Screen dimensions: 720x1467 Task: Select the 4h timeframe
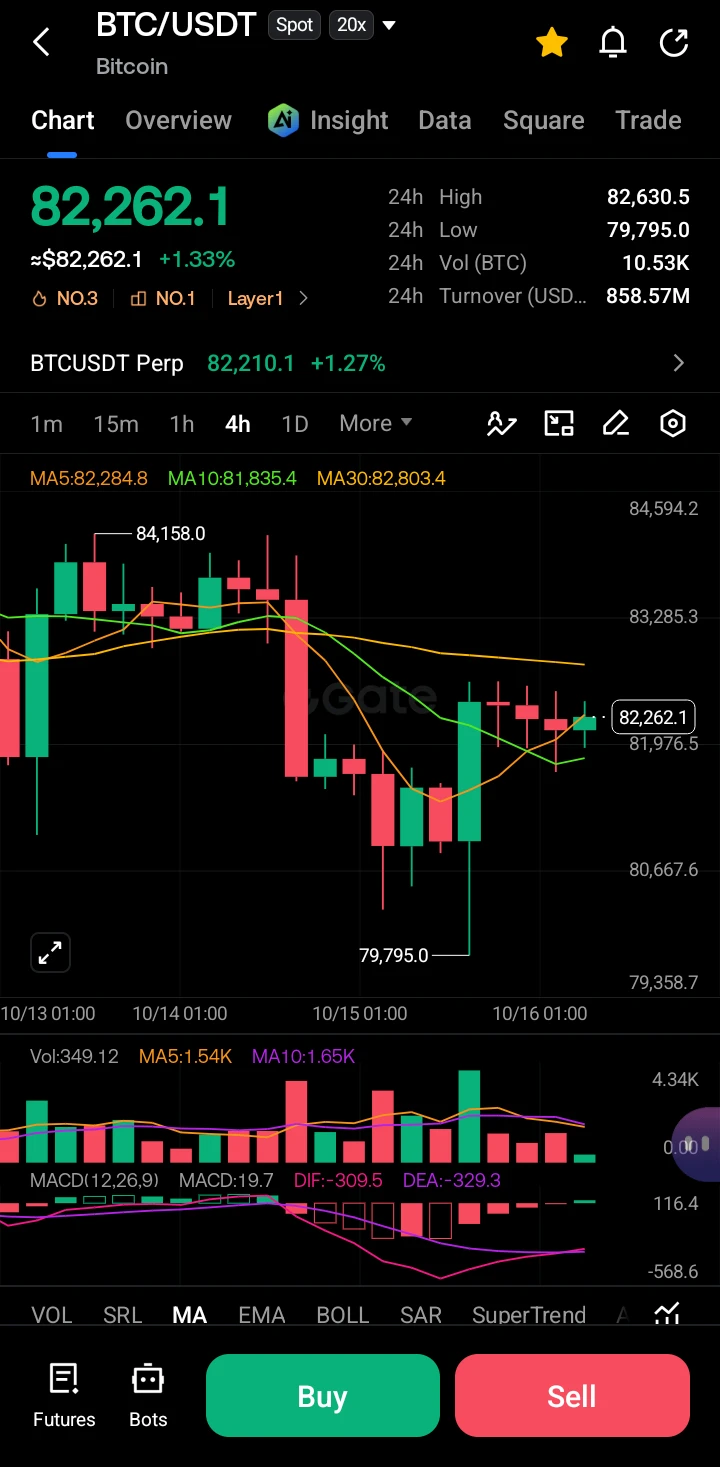[238, 423]
